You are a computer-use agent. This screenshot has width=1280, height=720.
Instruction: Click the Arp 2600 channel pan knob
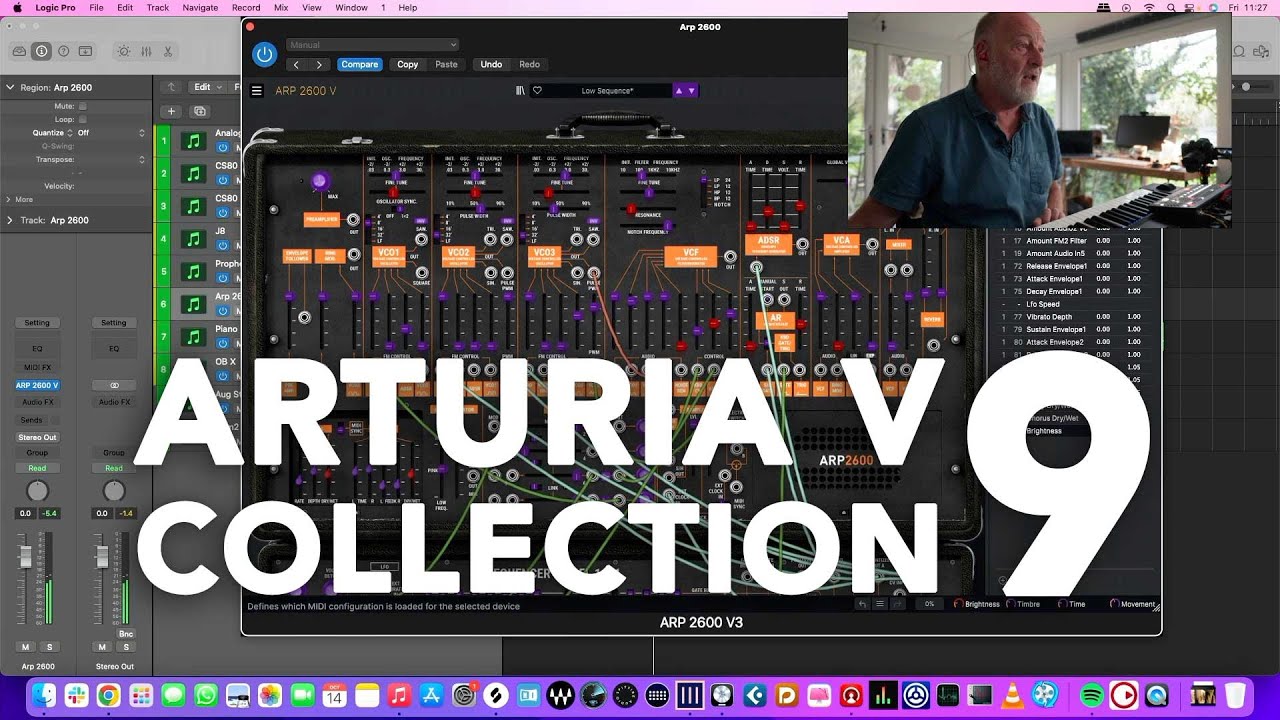click(37, 491)
